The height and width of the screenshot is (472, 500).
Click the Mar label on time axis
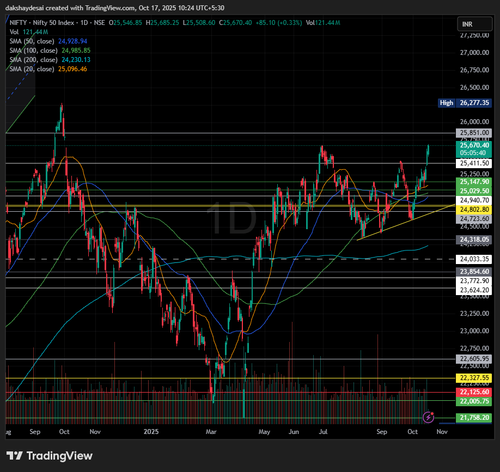[x=211, y=432]
